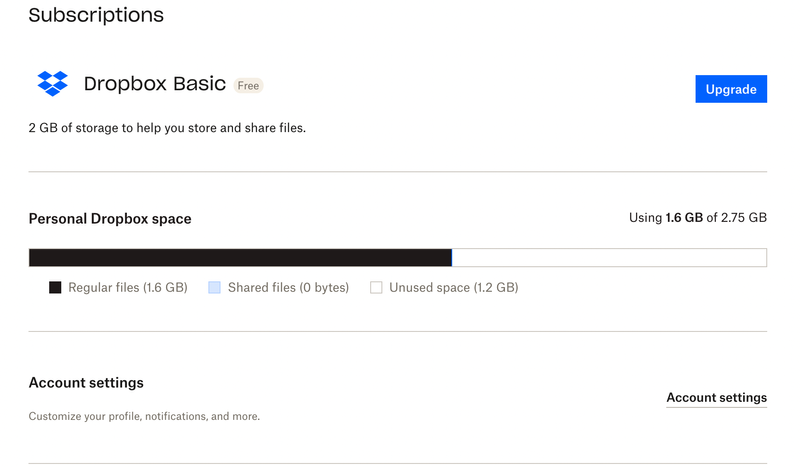
Task: Click the Dropbox Basic plan title
Action: coord(154,84)
